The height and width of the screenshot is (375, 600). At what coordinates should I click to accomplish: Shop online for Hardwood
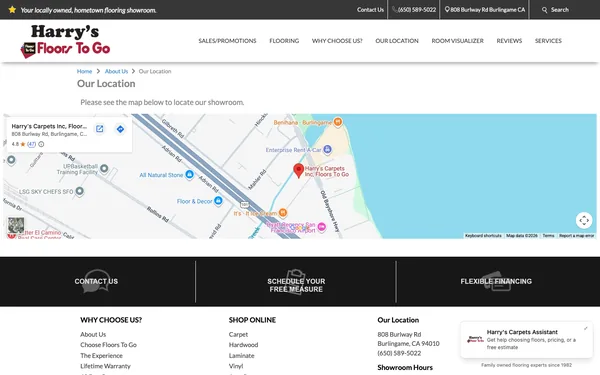click(x=243, y=345)
